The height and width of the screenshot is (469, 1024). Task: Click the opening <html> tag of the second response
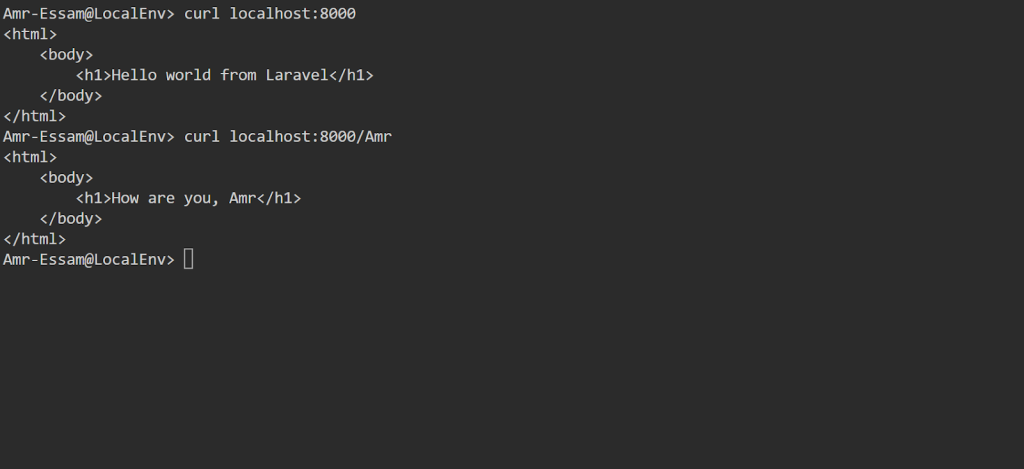pyautogui.click(x=30, y=157)
